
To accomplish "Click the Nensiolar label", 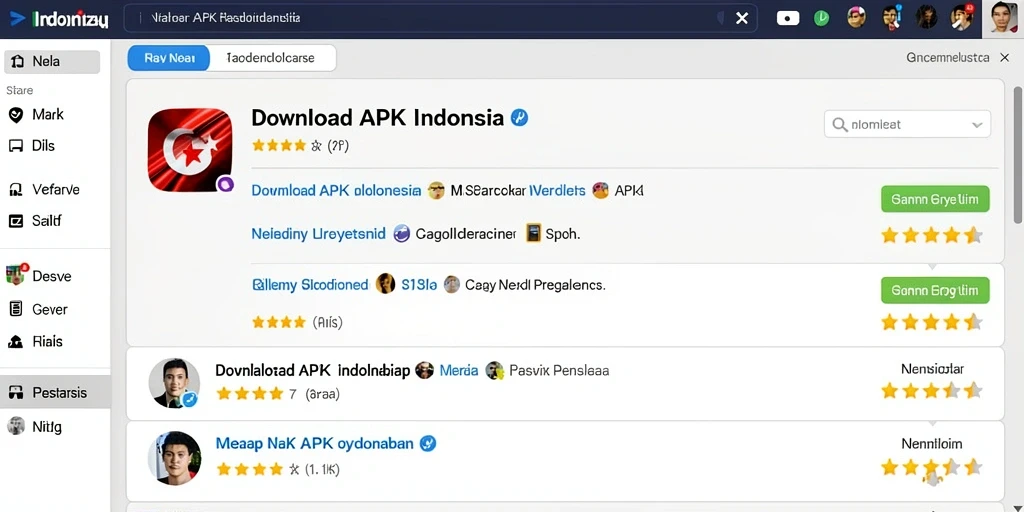I will (x=932, y=370).
